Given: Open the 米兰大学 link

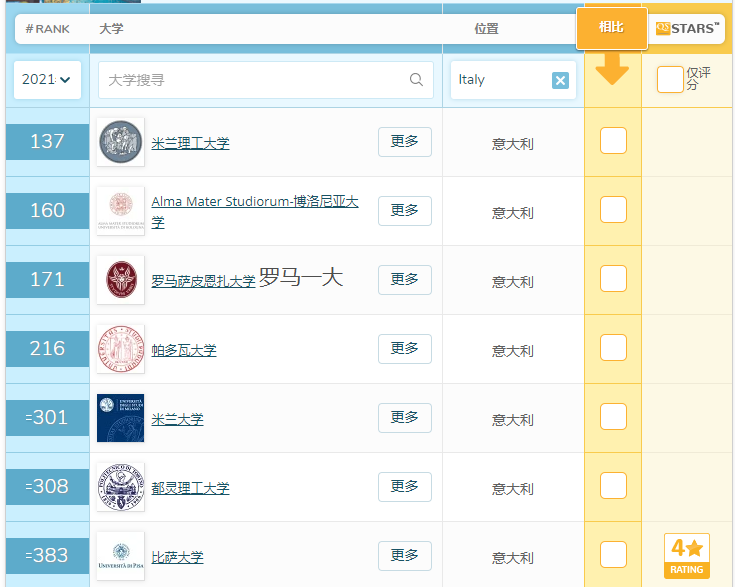Looking at the screenshot, I should [177, 419].
